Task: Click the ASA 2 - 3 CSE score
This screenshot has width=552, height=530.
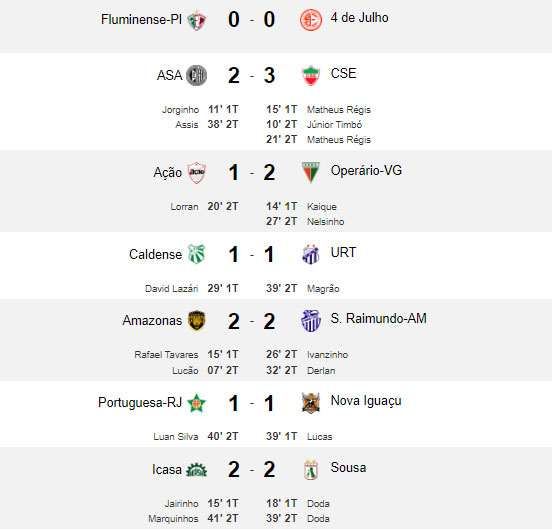Action: 251,75
